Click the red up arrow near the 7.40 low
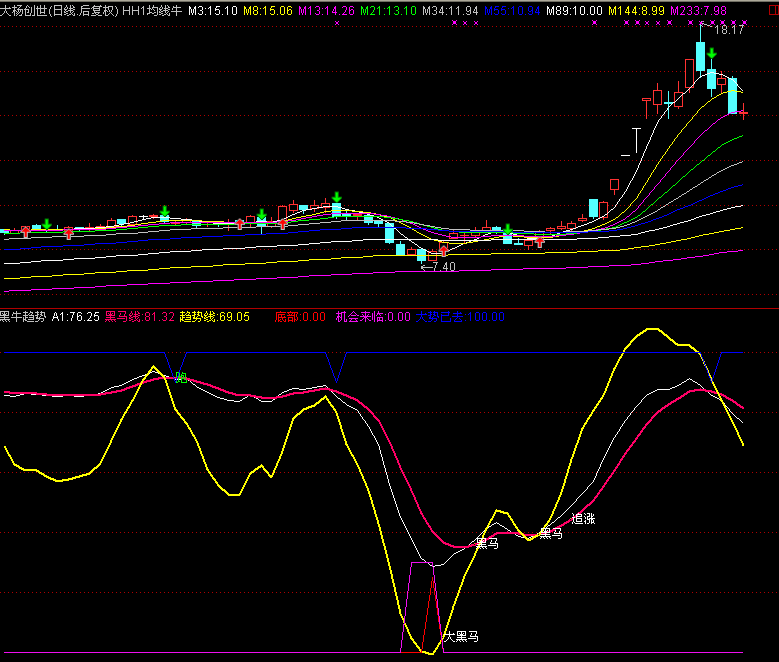Image resolution: width=779 pixels, height=662 pixels. point(444,251)
